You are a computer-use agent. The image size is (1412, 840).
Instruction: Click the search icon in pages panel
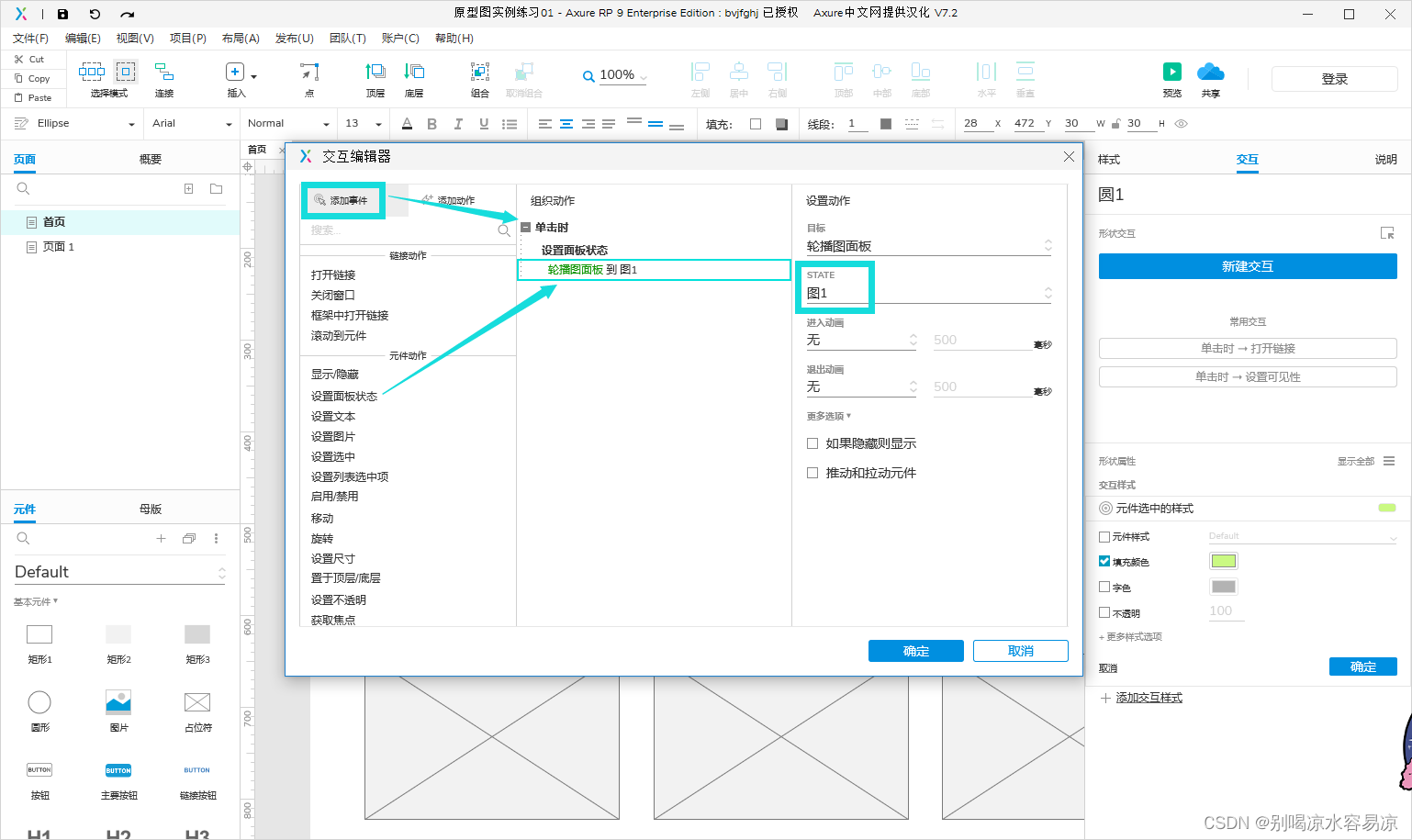[24, 188]
